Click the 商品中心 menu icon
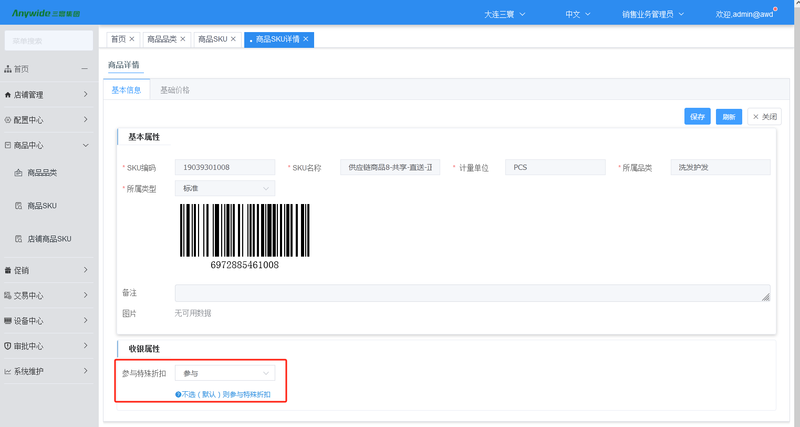 pyautogui.click(x=8, y=145)
